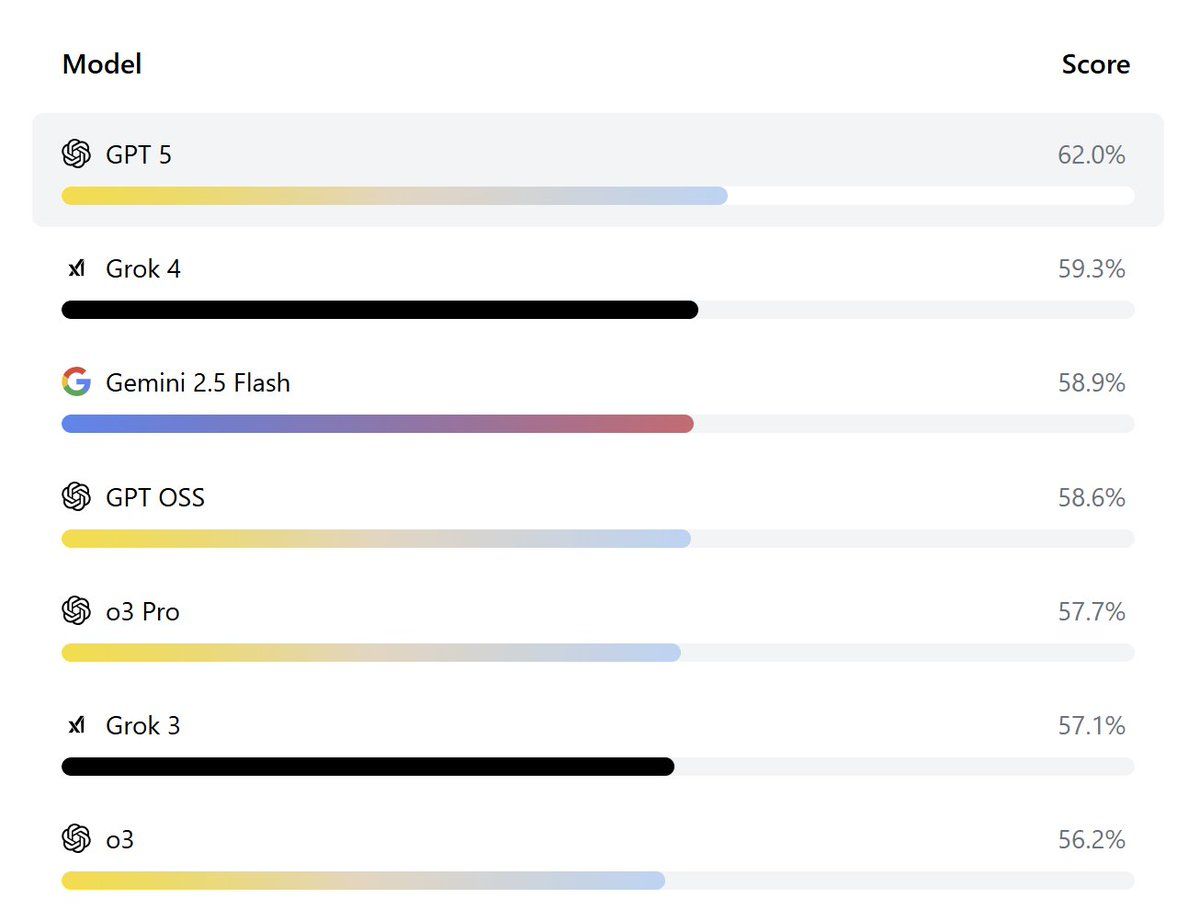Click the GPT OSS model name

pos(155,497)
